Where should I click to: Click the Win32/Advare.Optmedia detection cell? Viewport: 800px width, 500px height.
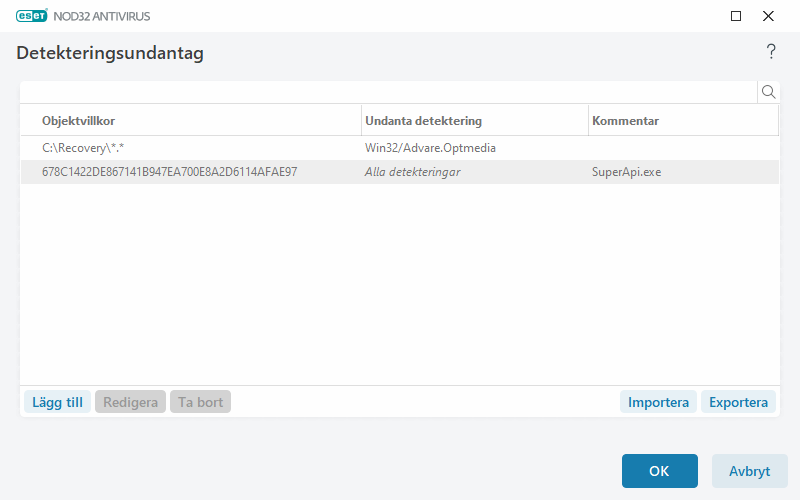tap(431, 148)
